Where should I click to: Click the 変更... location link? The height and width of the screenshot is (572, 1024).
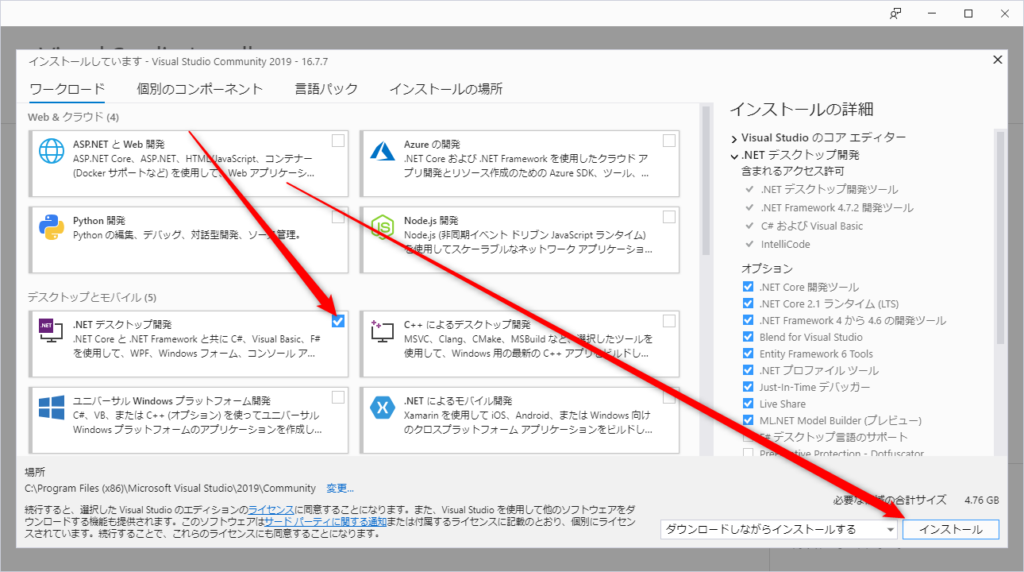tap(340, 488)
